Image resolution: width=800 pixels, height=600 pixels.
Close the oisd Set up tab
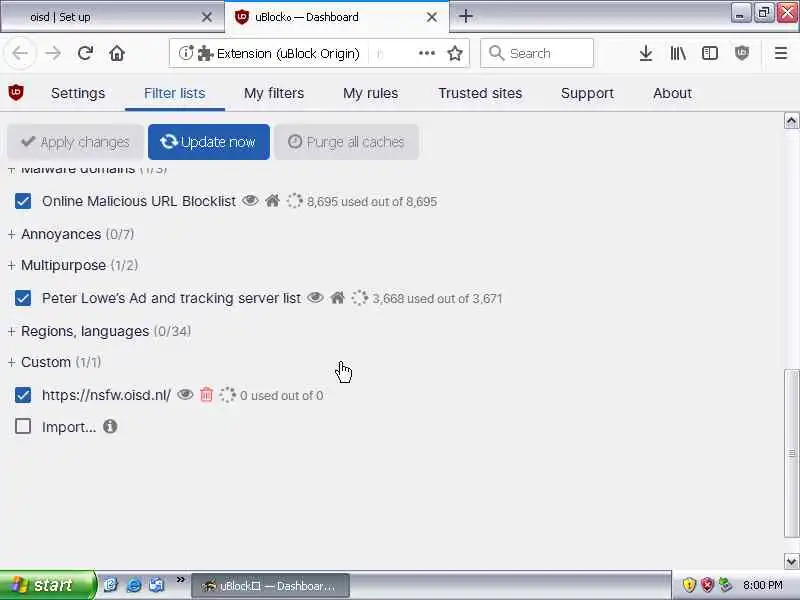pos(207,17)
